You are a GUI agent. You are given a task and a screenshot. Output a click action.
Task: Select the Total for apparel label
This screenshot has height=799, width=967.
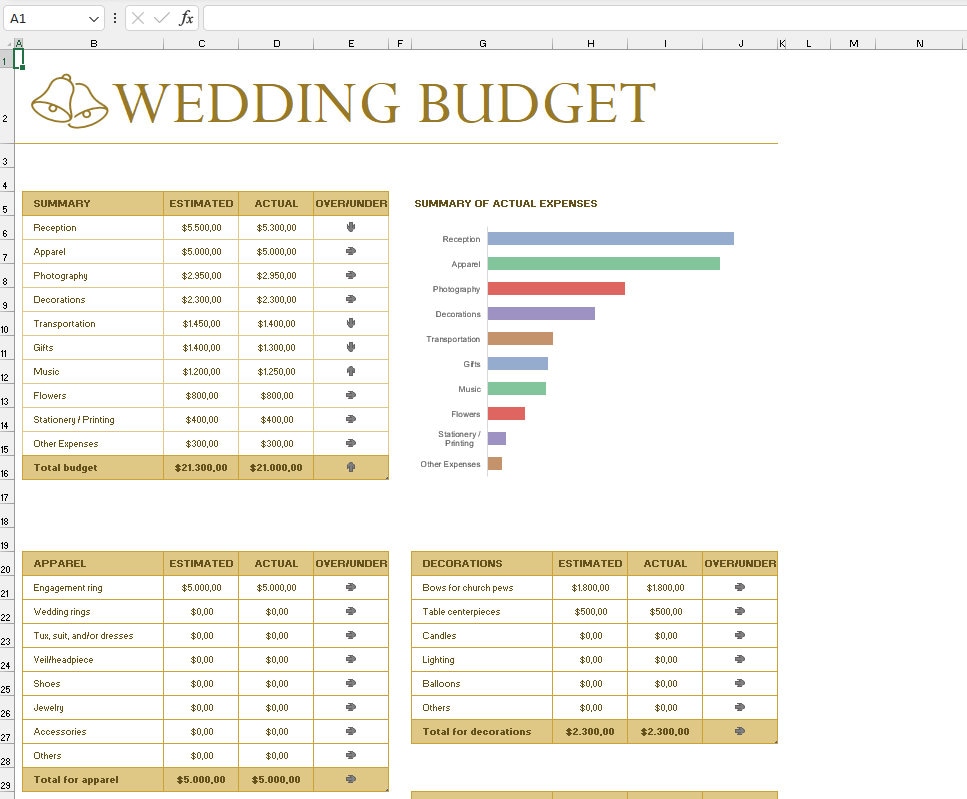(x=76, y=780)
